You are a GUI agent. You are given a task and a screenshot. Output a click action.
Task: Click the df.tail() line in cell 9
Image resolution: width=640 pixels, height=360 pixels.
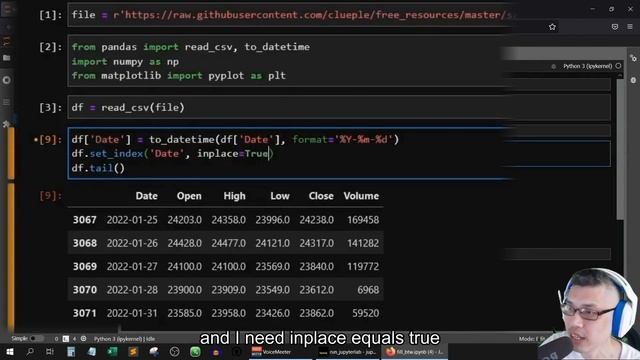(x=98, y=168)
